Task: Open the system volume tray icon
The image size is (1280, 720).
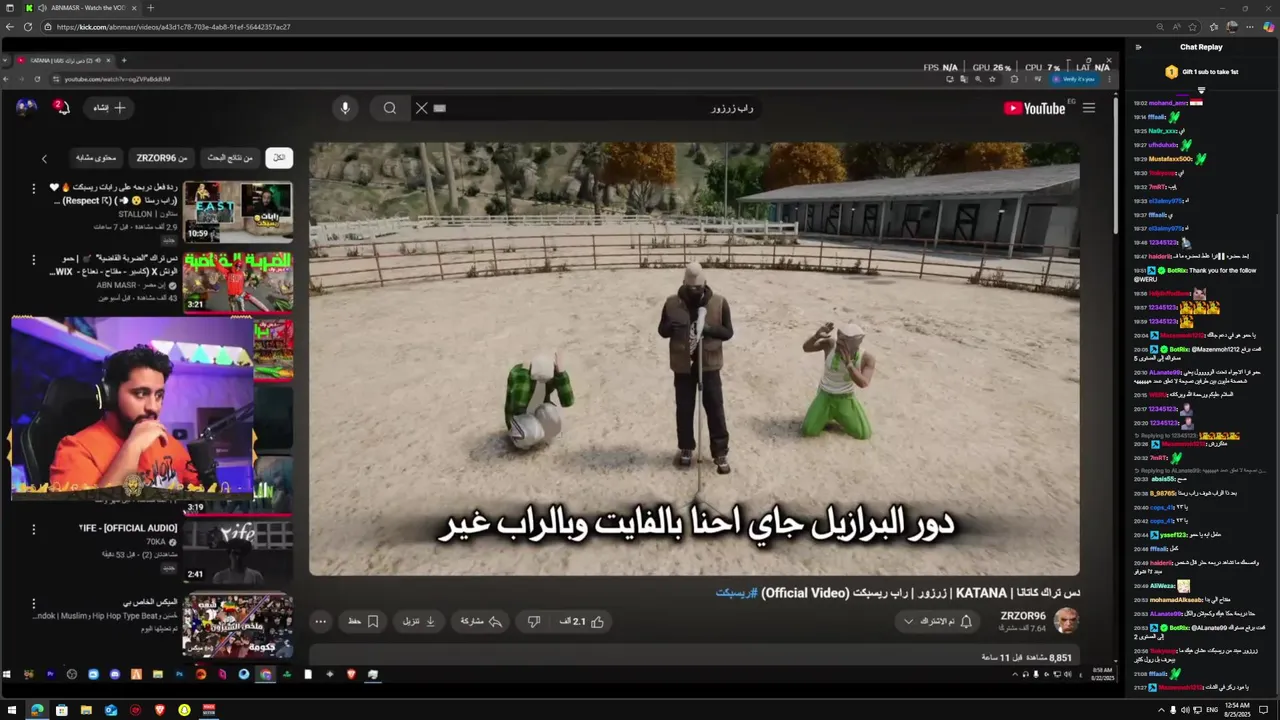Action: click(x=1185, y=710)
